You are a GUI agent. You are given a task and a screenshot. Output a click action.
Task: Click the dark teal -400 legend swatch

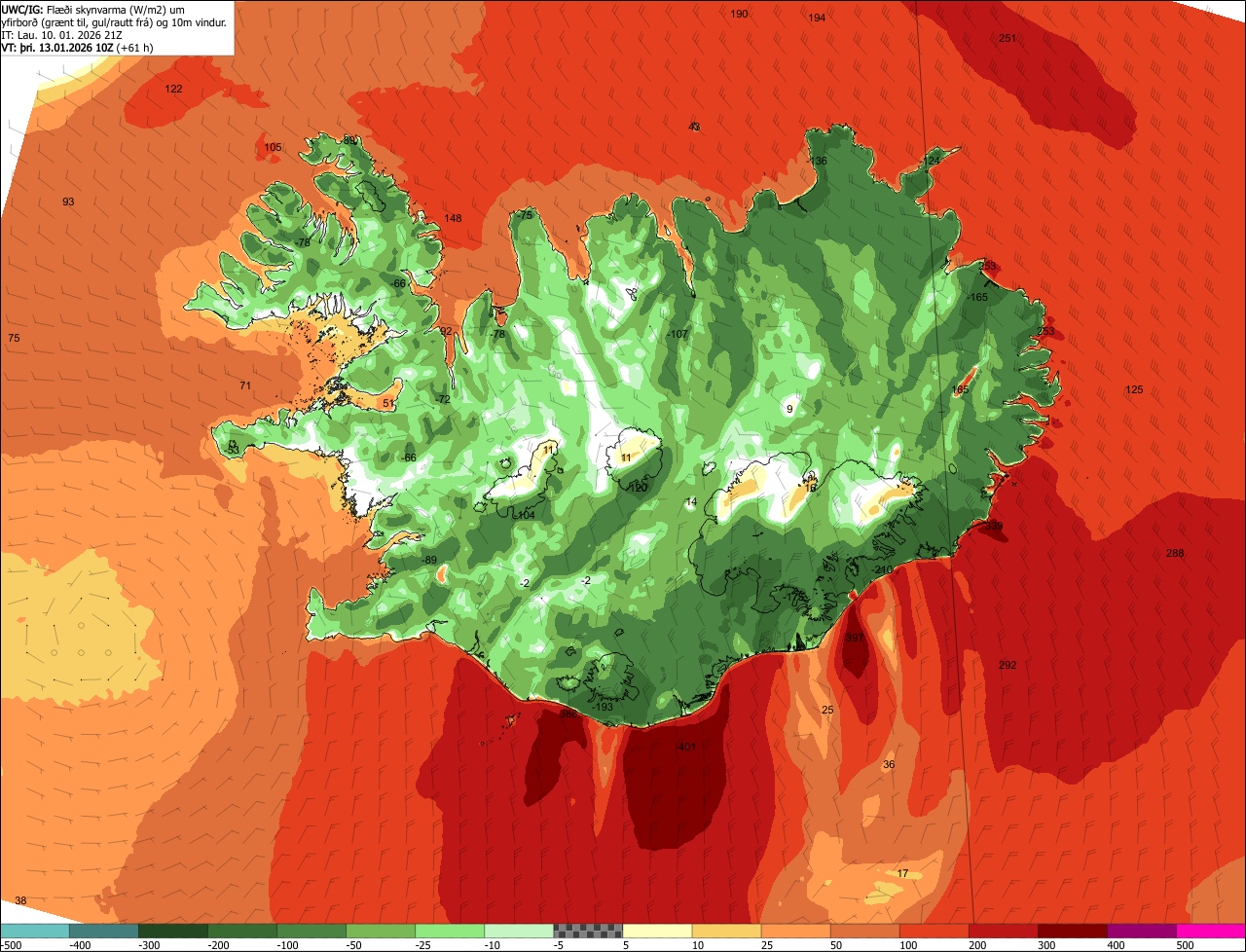(x=104, y=931)
